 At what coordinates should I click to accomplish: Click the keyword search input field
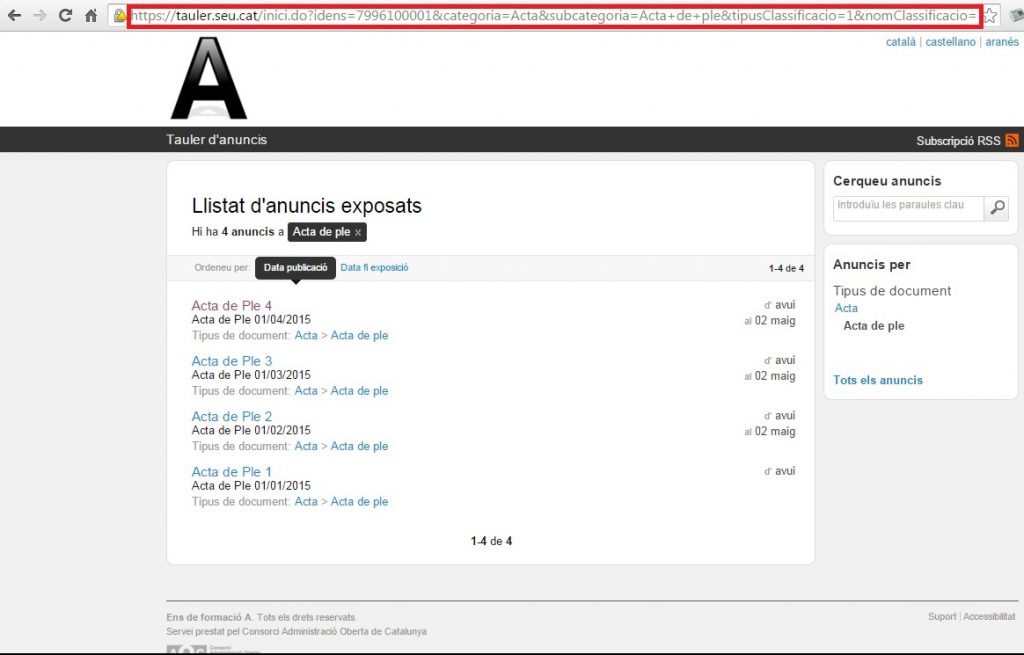pyautogui.click(x=908, y=206)
